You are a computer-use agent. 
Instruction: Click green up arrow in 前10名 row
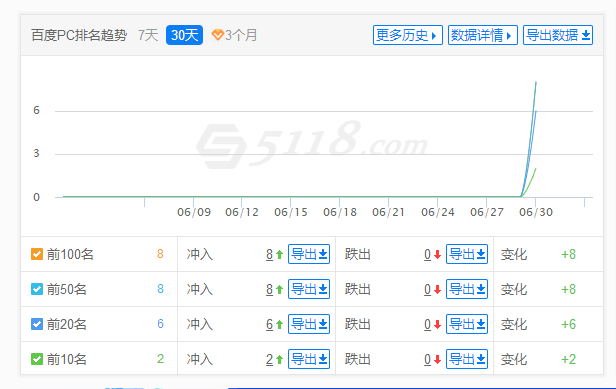click(x=279, y=360)
